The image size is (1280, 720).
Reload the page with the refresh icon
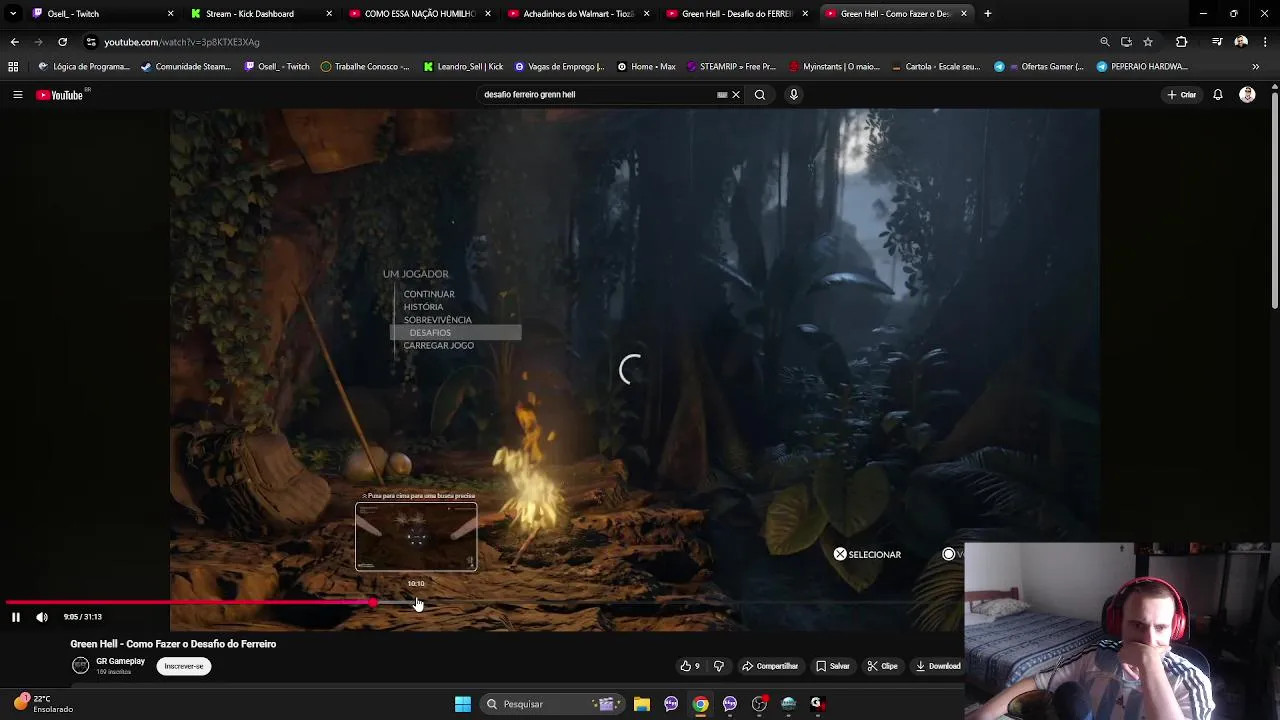click(62, 42)
